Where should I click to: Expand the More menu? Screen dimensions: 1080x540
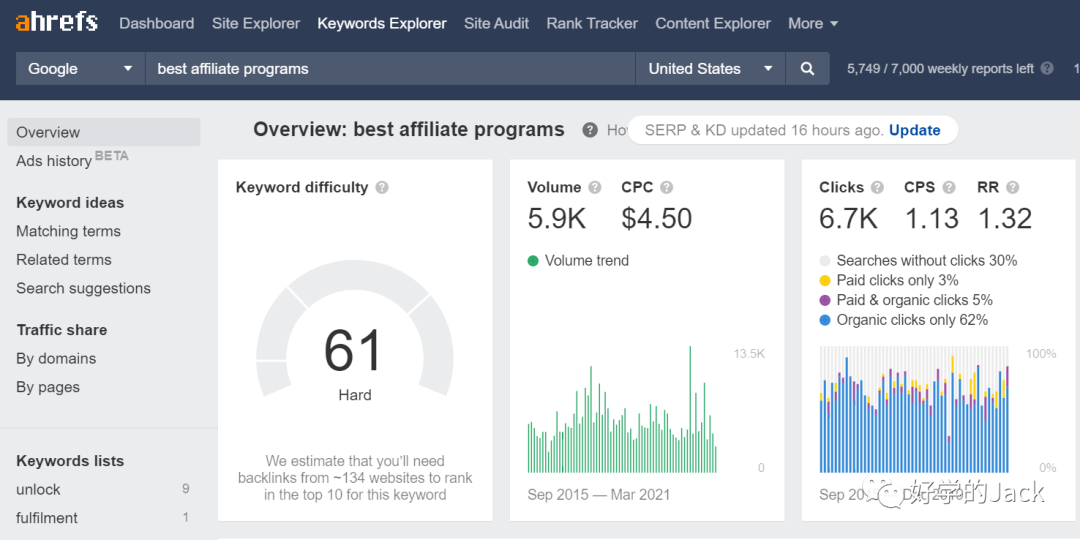pyautogui.click(x=813, y=23)
